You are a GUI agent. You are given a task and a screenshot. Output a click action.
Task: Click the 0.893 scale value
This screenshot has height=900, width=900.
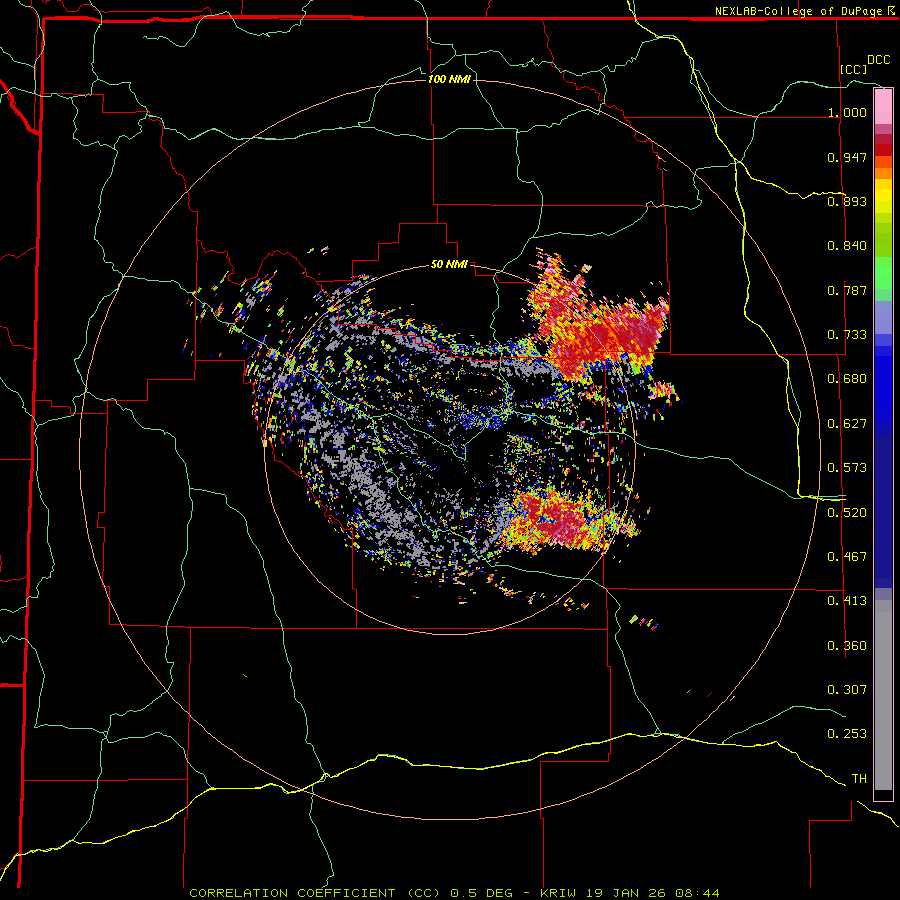847,201
